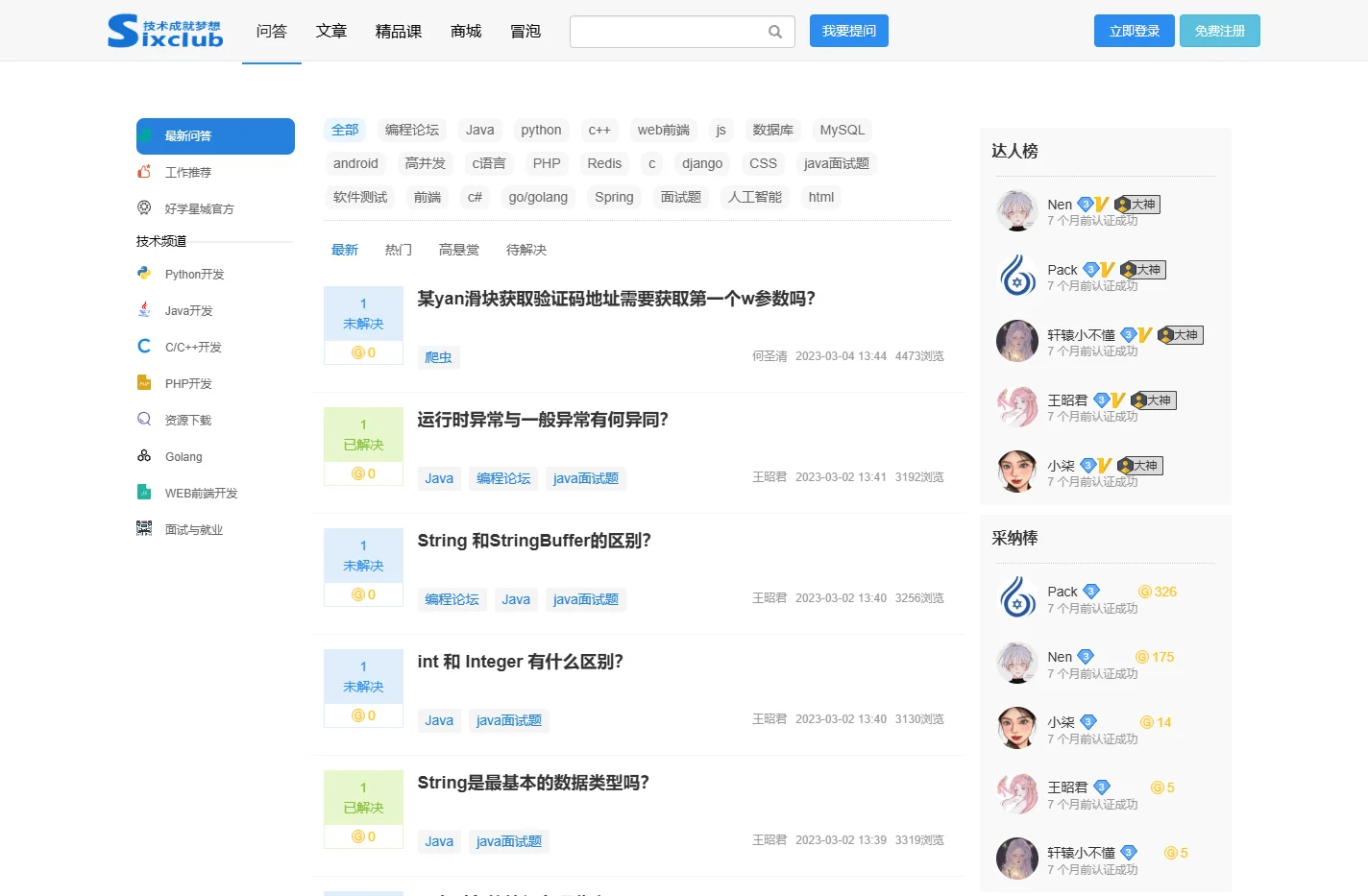Screen dimensions: 1368x896
Task: Filter by the MySQL tag
Action: click(x=843, y=130)
